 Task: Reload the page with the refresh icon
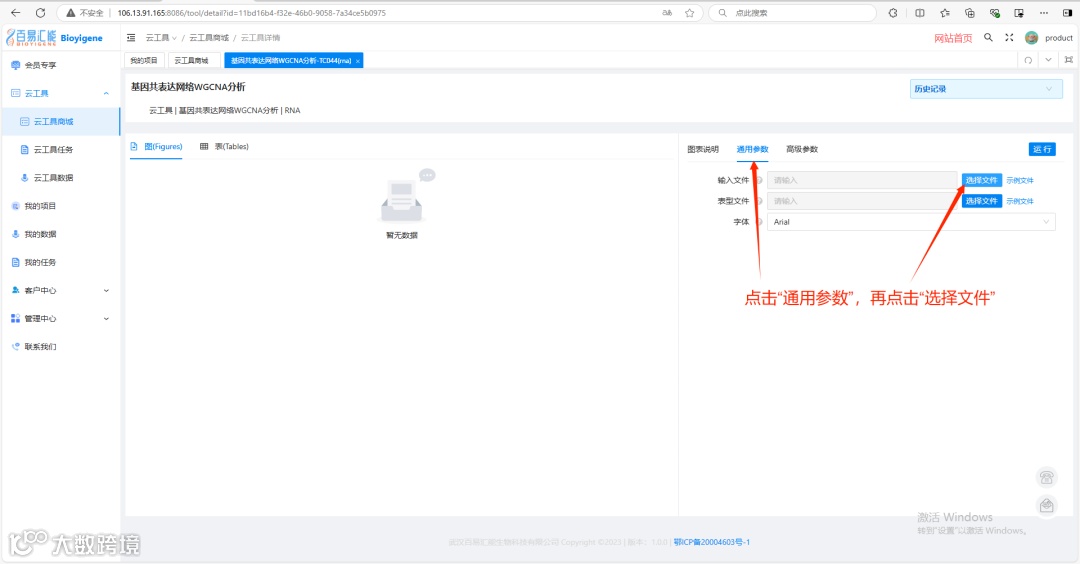[41, 12]
